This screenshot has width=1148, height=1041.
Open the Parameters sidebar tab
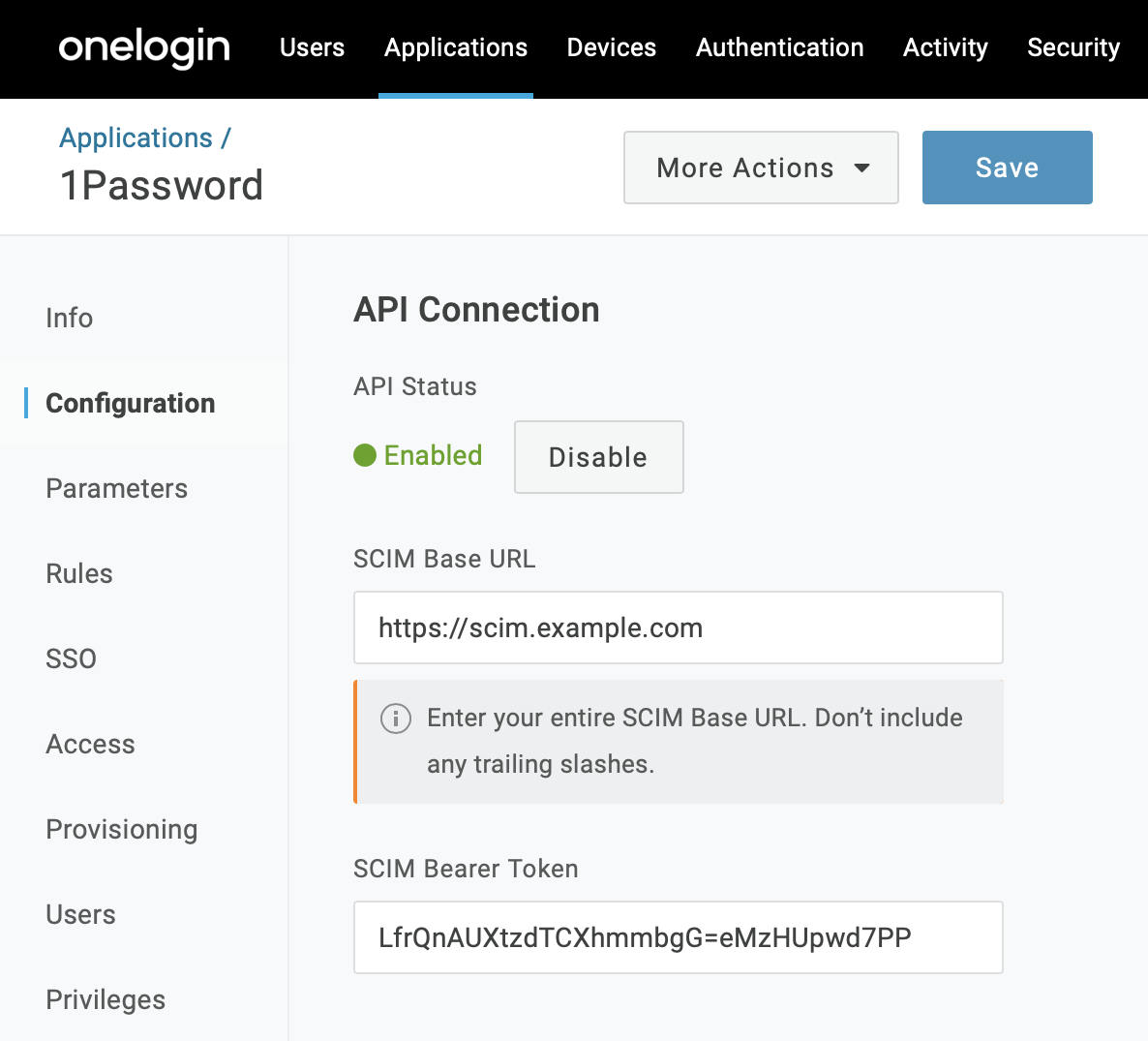click(x=116, y=489)
